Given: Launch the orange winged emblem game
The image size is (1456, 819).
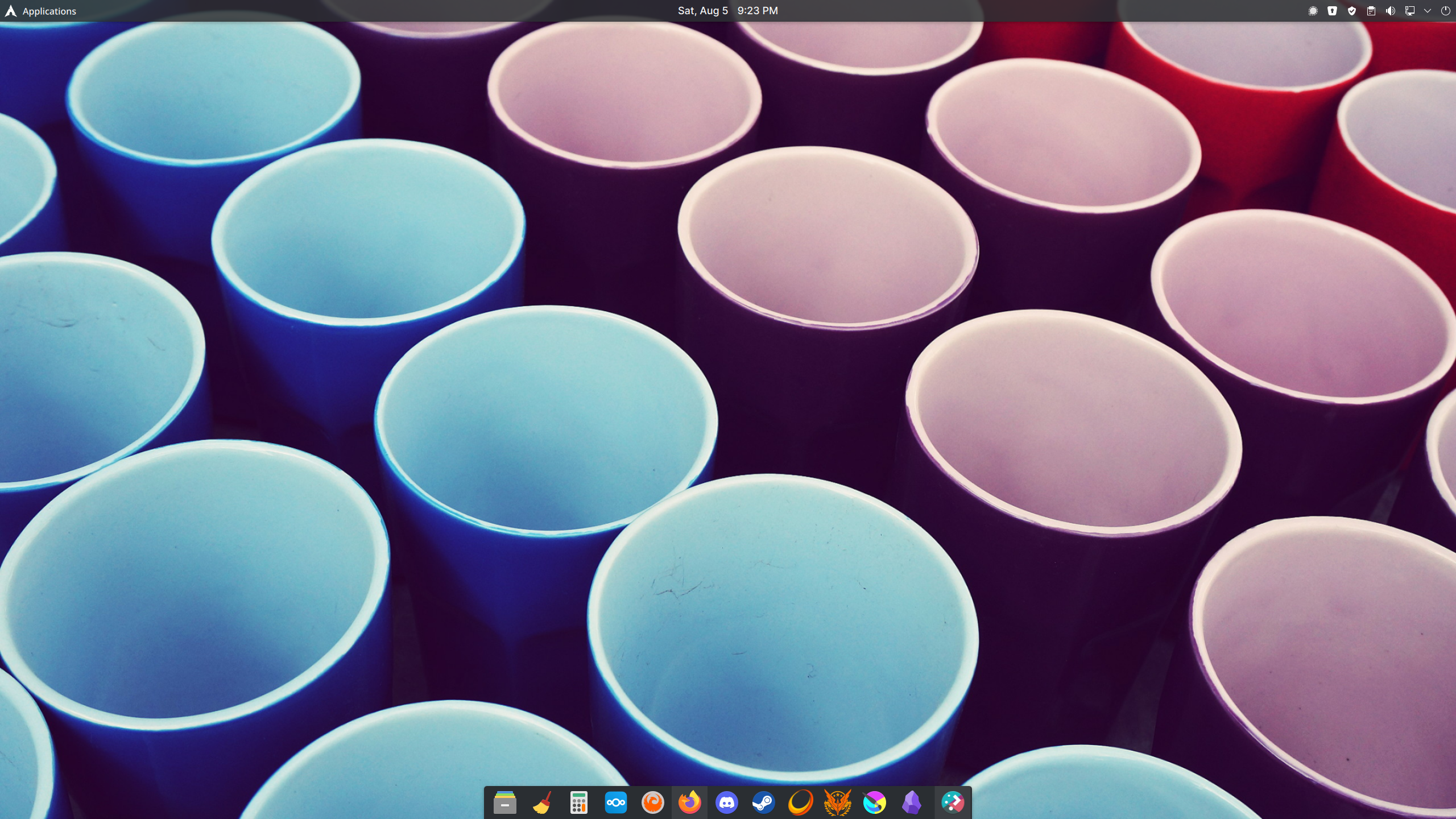Looking at the screenshot, I should pos(837,803).
